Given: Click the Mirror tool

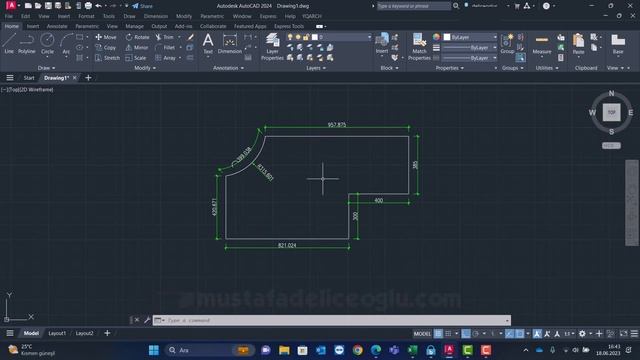Looking at the screenshot, I should tap(137, 47).
